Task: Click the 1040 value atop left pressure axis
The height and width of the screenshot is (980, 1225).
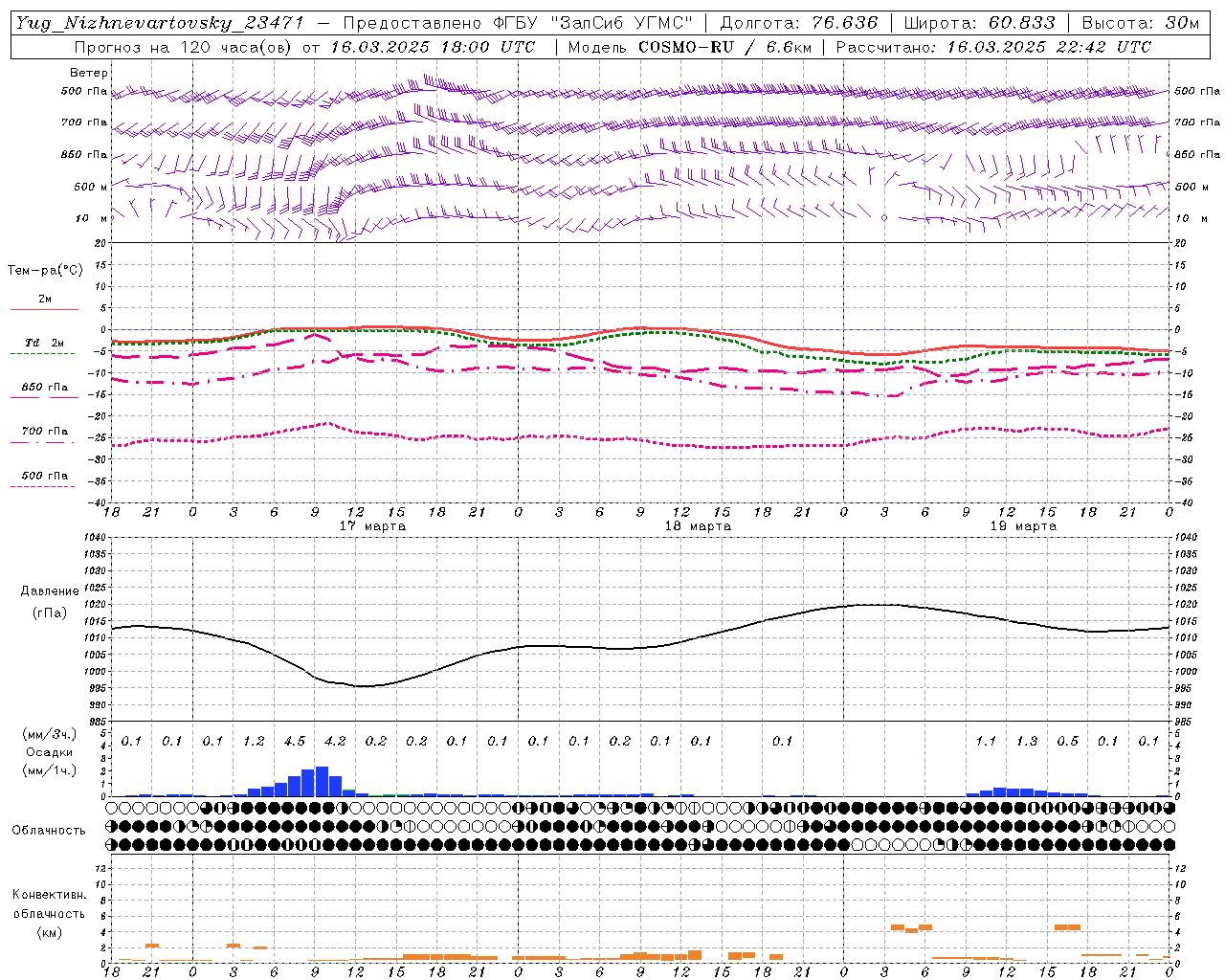Action: coord(95,538)
